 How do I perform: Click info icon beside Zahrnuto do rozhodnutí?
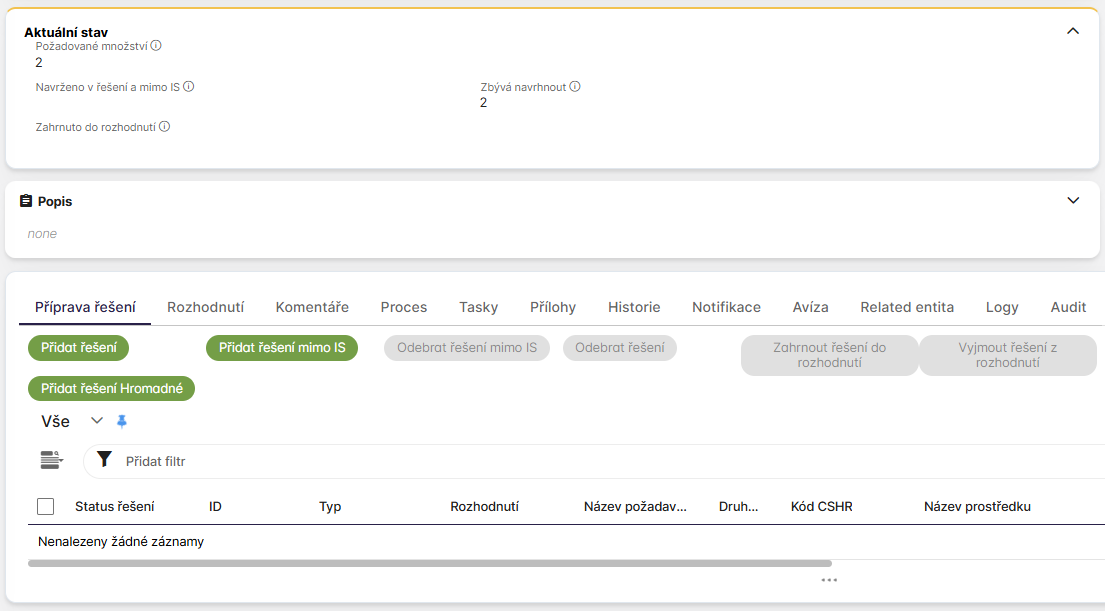pos(165,127)
